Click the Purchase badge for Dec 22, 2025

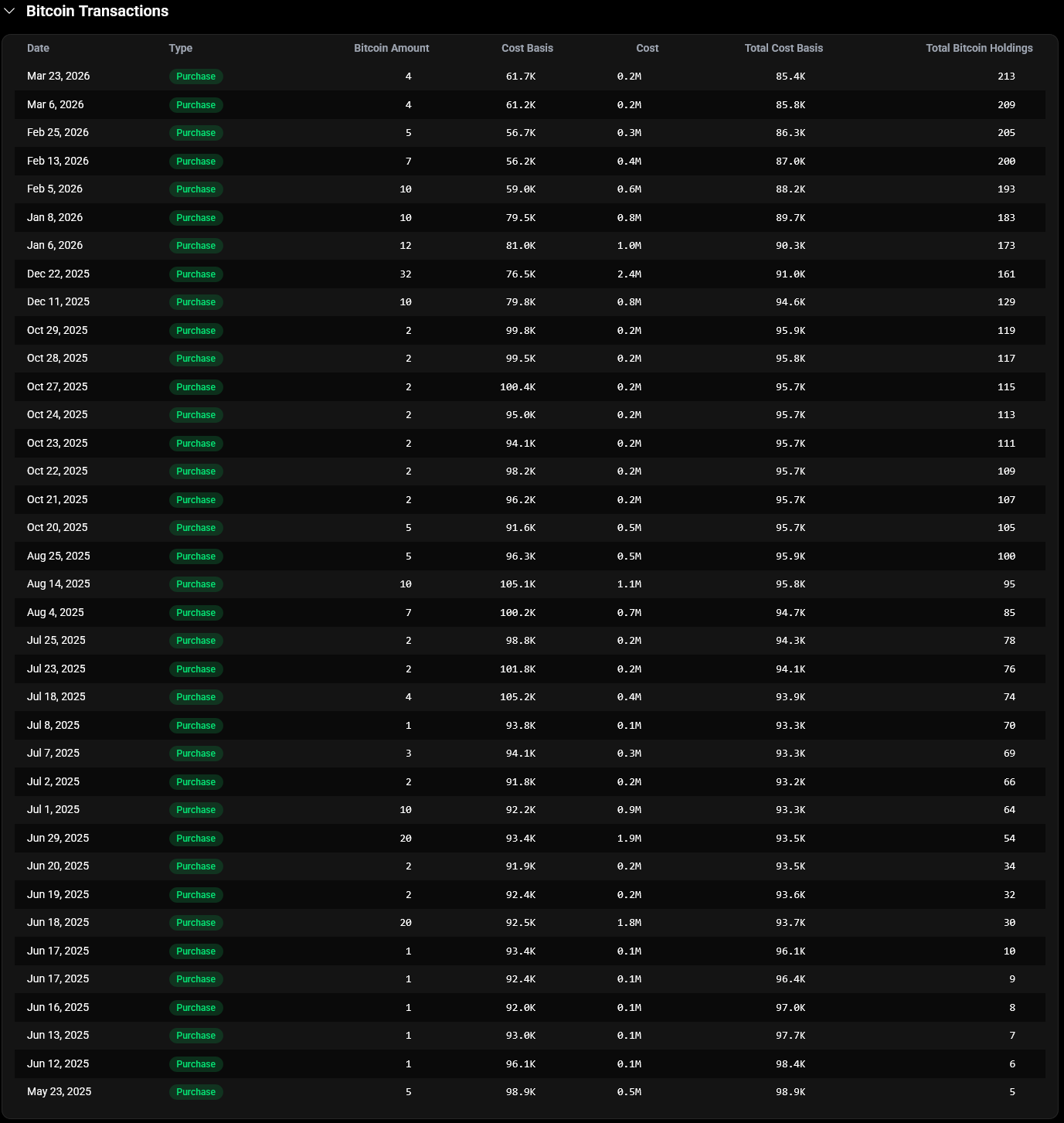coord(196,274)
